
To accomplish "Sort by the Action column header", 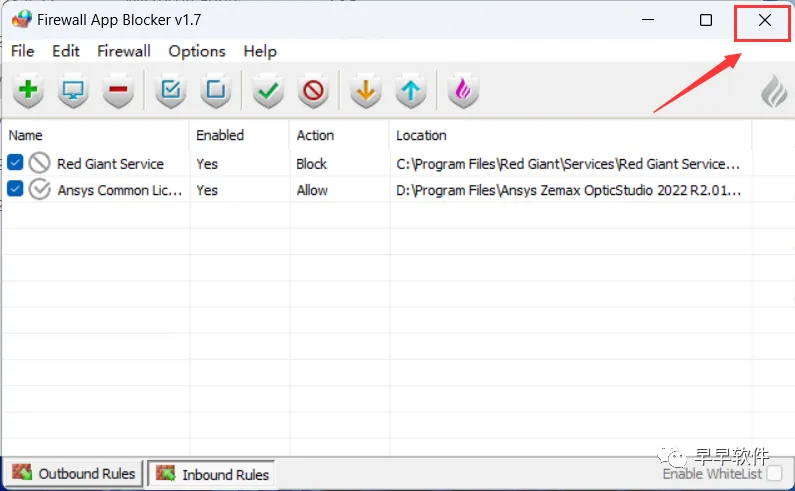I will 315,135.
